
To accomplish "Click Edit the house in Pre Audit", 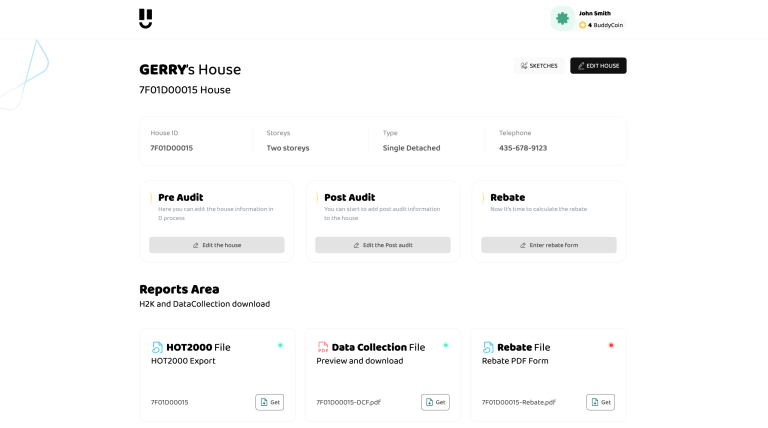I will click(x=217, y=245).
